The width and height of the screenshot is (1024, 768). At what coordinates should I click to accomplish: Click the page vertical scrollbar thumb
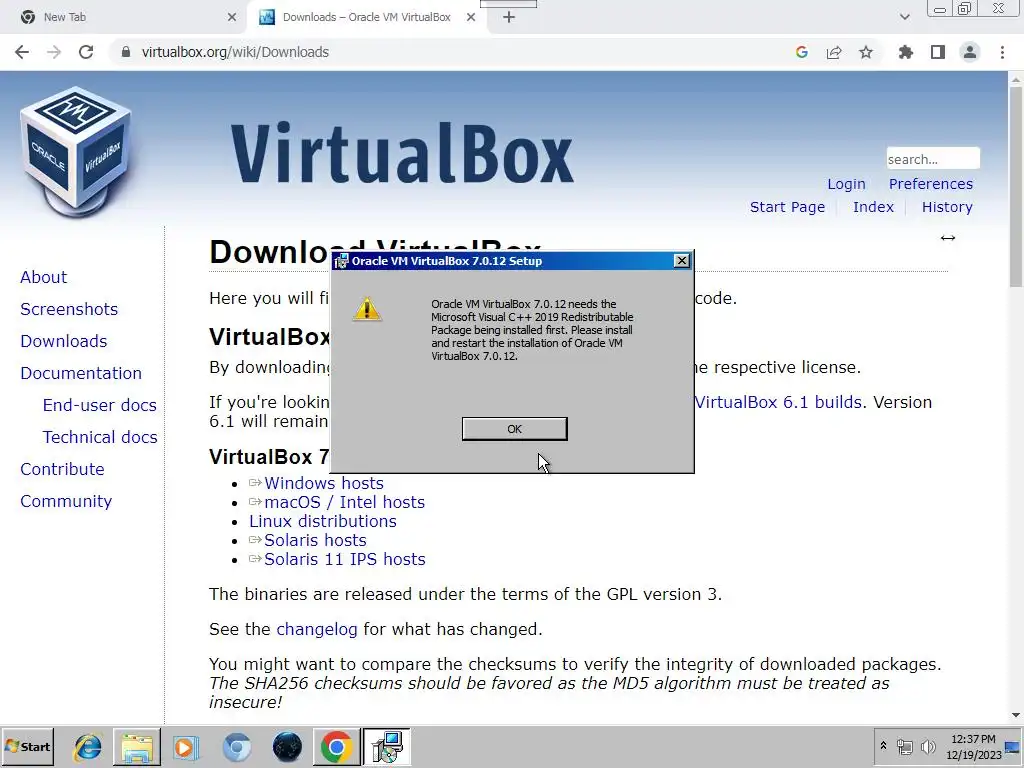[1016, 186]
